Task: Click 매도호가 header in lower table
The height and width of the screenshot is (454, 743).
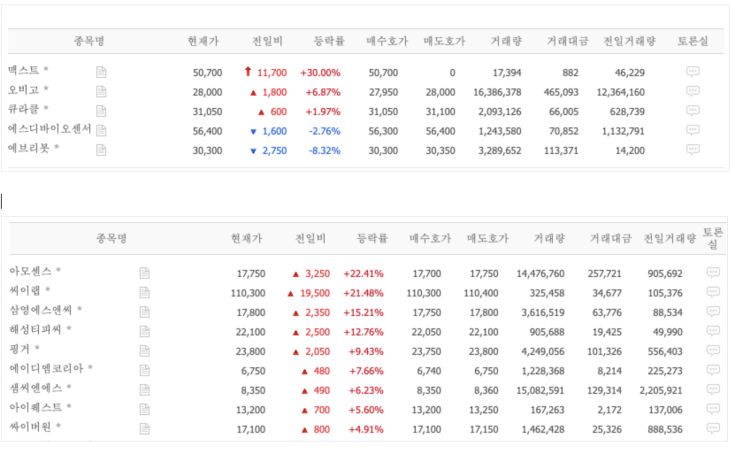Action: (488, 238)
